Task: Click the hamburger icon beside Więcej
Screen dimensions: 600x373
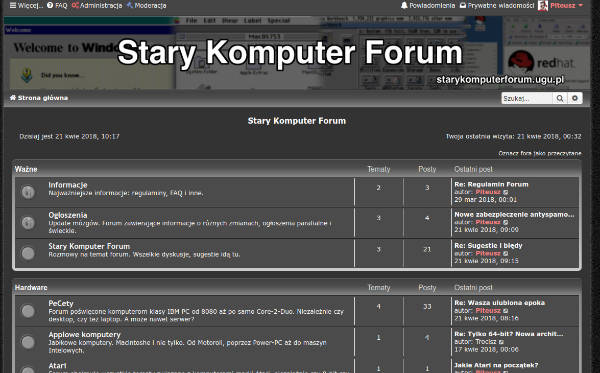Action: point(13,5)
